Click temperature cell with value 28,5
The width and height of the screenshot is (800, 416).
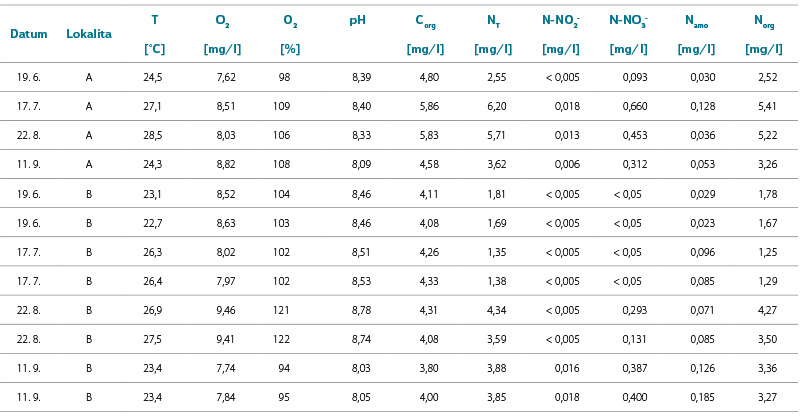pos(153,135)
